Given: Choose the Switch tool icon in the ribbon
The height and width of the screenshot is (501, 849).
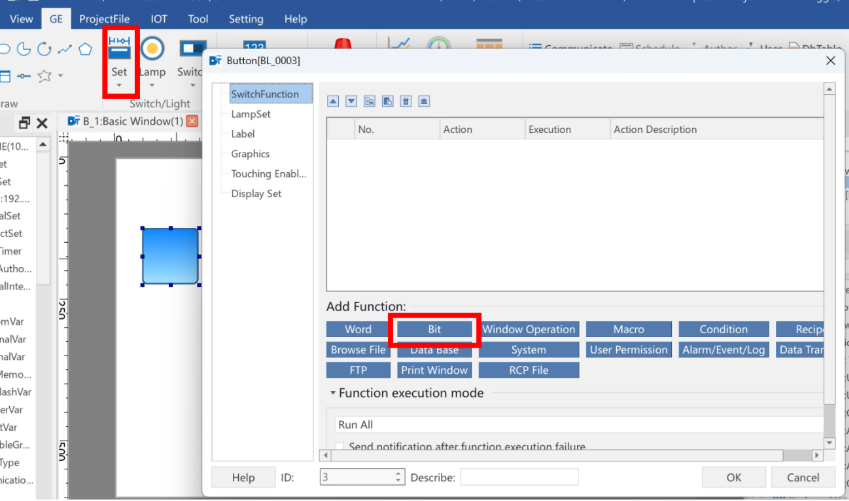Looking at the screenshot, I should click(x=192, y=48).
